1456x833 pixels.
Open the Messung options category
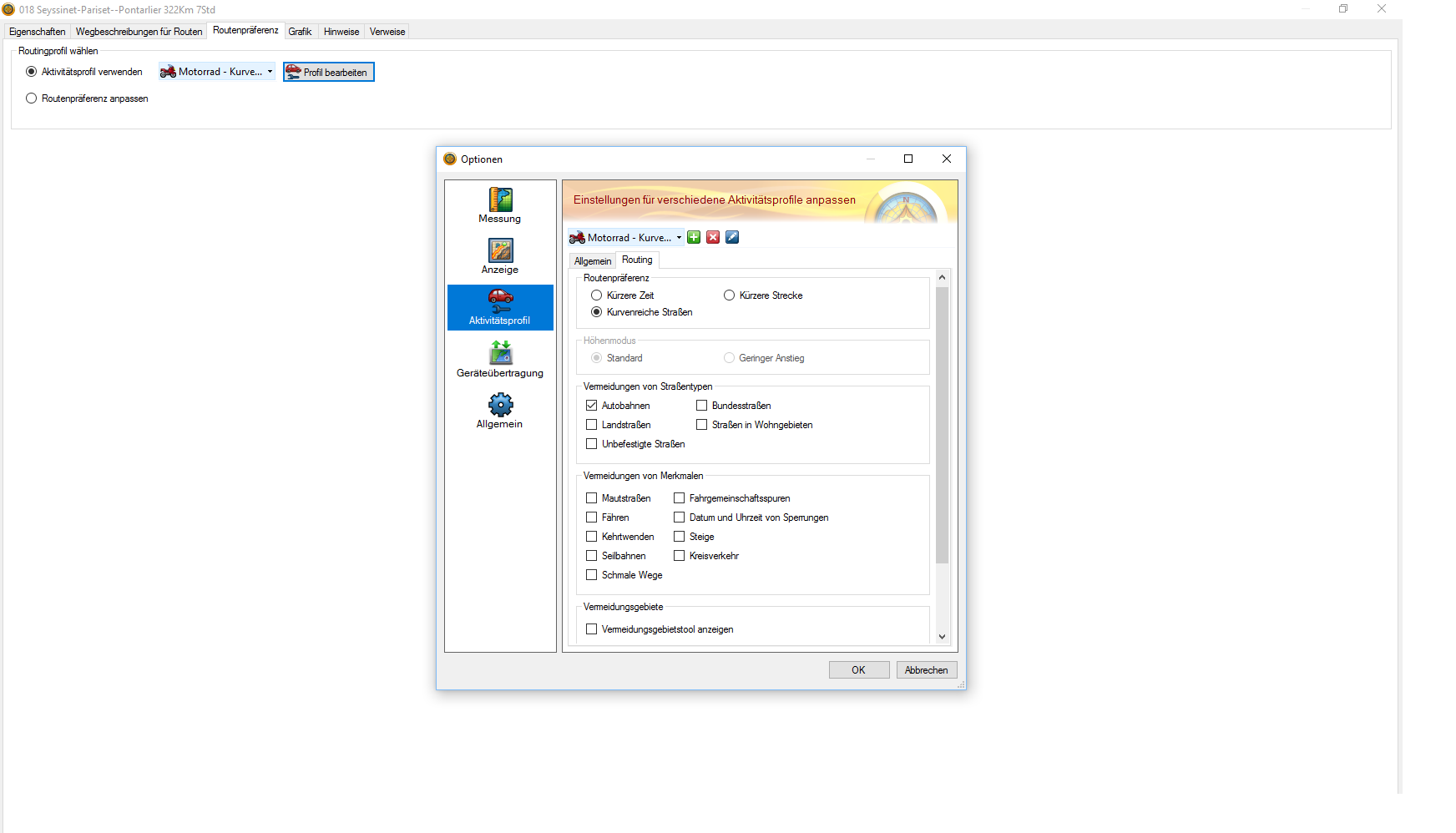click(x=500, y=205)
